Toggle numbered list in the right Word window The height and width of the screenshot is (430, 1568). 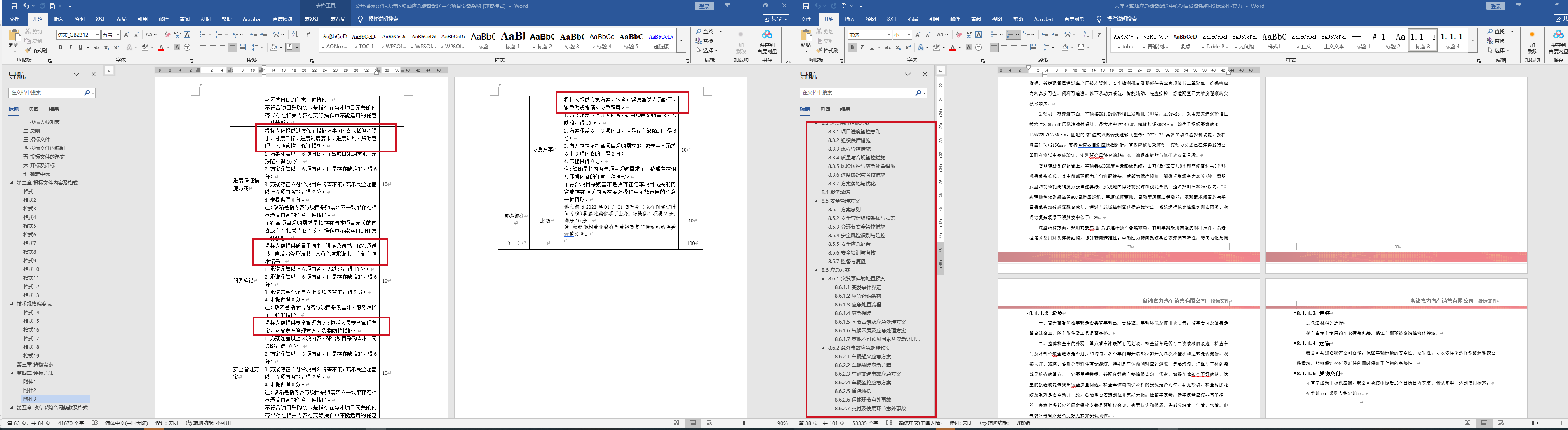tap(1010, 35)
